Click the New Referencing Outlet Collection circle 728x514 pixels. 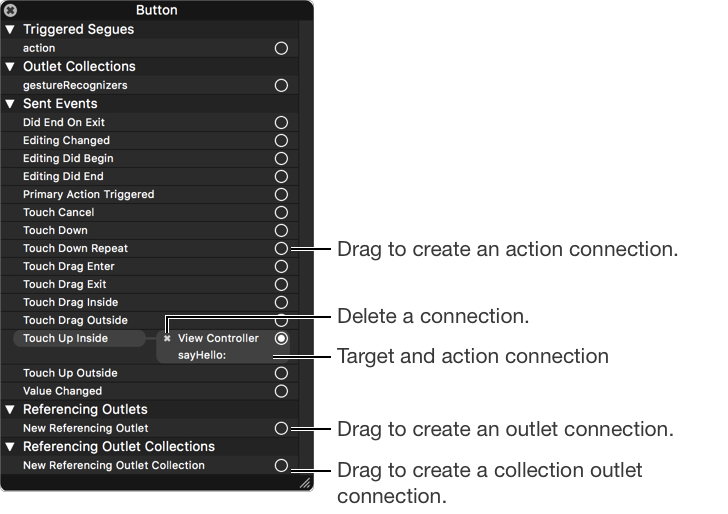point(281,465)
